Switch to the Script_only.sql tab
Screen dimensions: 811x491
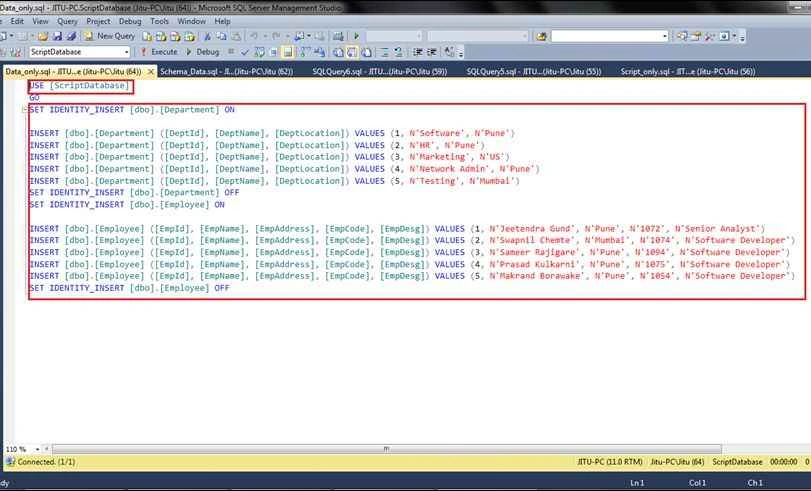click(x=688, y=71)
